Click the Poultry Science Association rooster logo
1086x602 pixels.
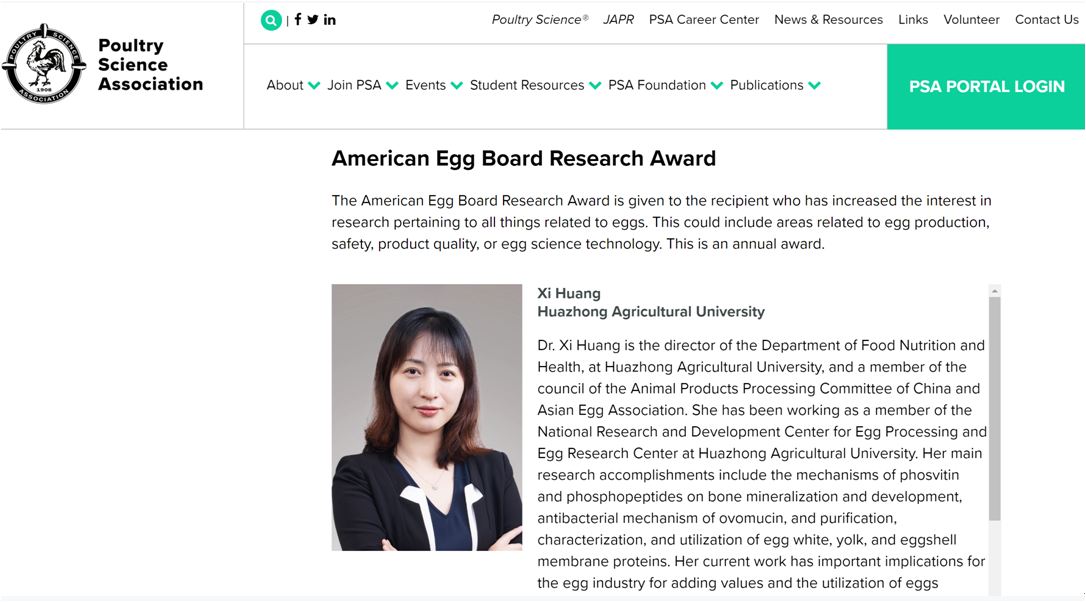pyautogui.click(x=44, y=65)
